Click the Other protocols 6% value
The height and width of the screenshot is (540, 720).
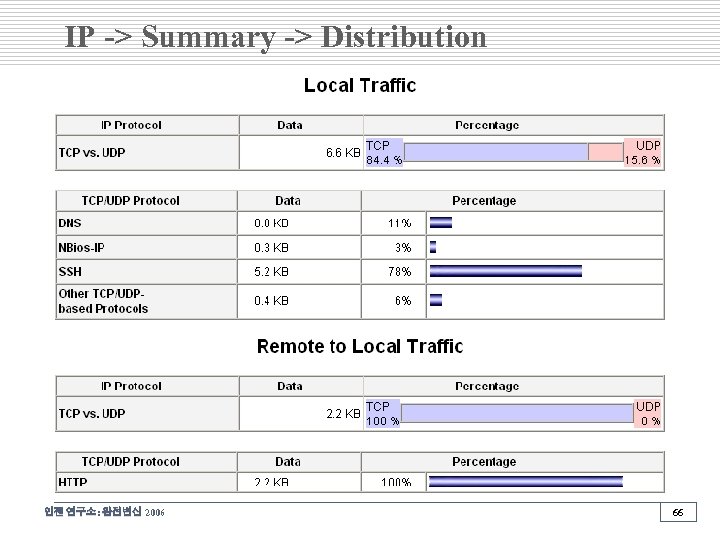click(x=403, y=301)
